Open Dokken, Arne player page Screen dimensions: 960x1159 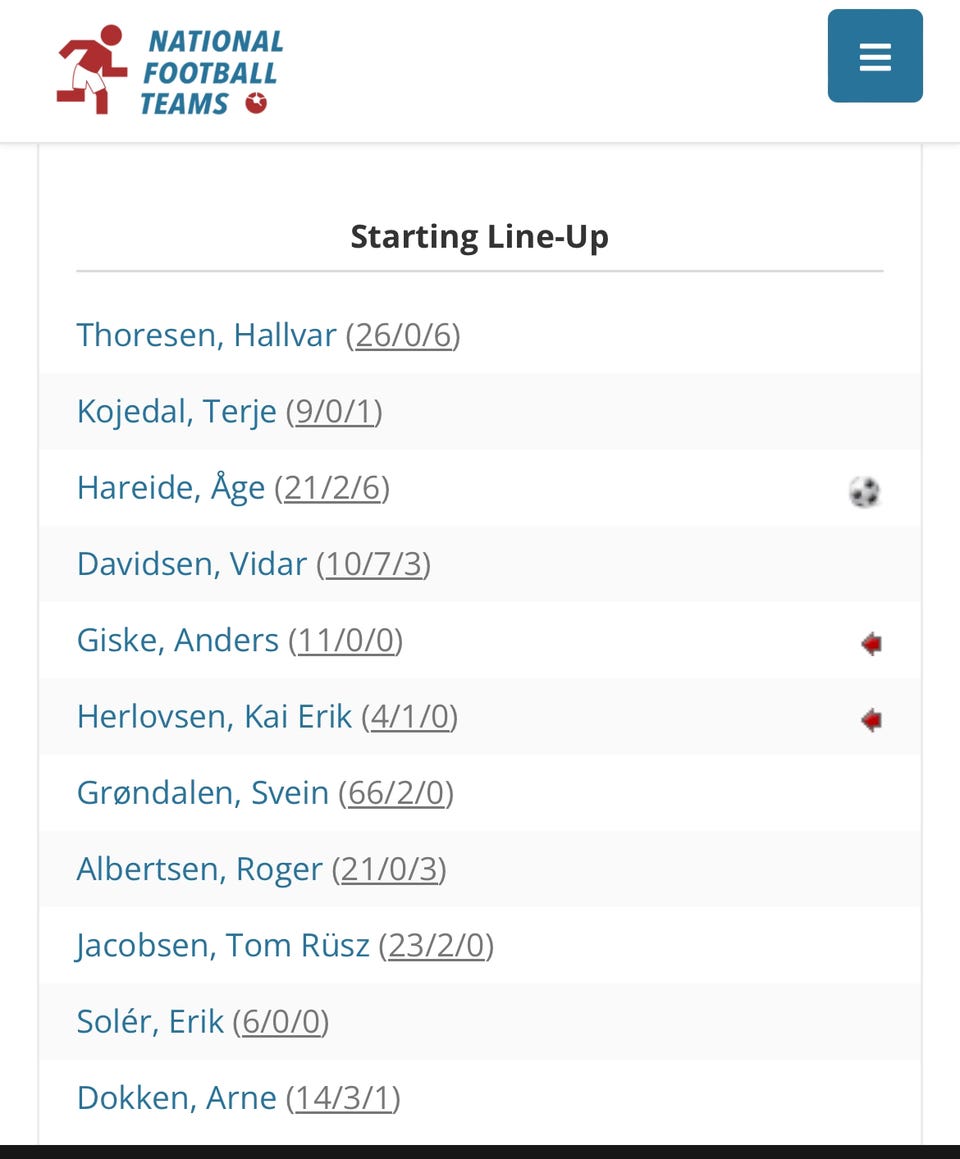177,1098
